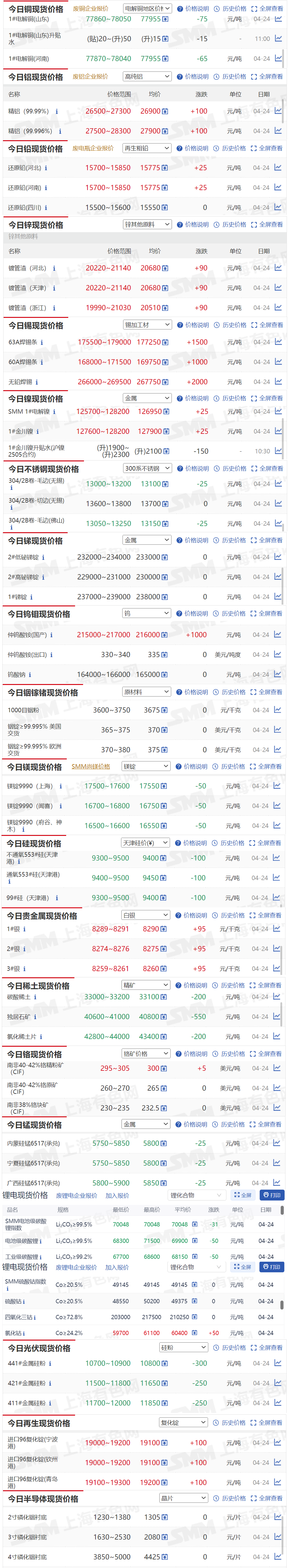This screenshot has width=289, height=1568.
Task: Click info icon next to 63A焊锡条
Action: [42, 342]
